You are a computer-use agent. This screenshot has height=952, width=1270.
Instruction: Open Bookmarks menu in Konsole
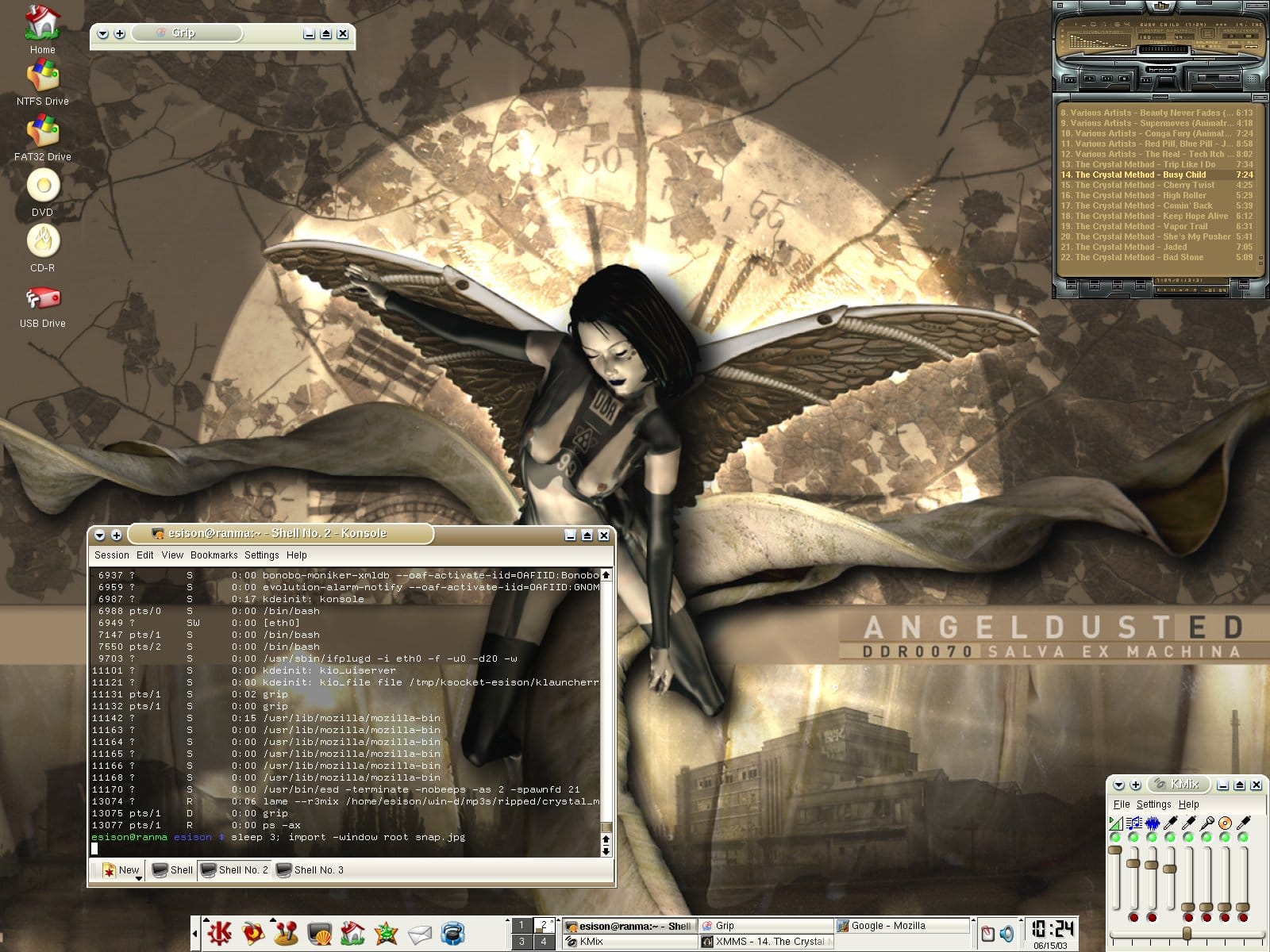tap(214, 555)
